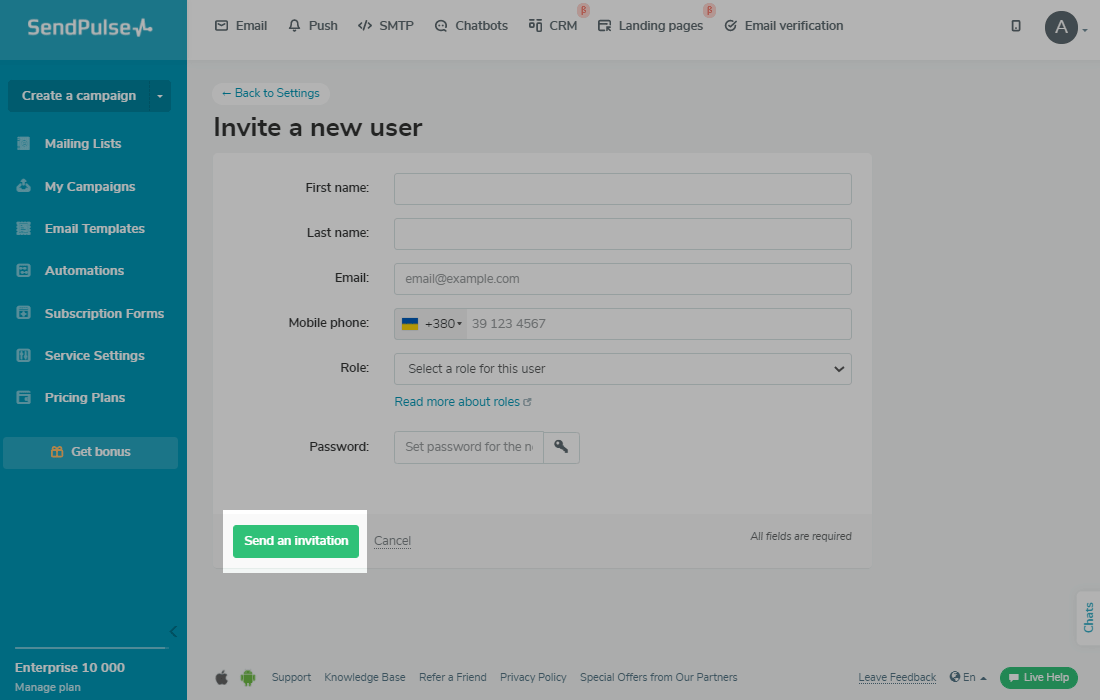
Task: Expand the Create a campaign dropdown arrow
Action: click(x=160, y=96)
